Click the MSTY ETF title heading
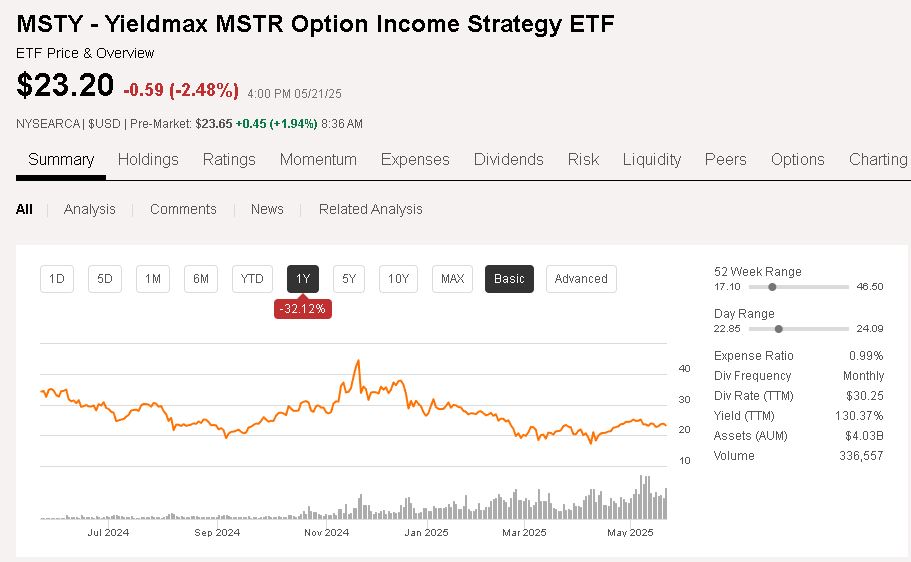The width and height of the screenshot is (911, 562). [x=315, y=24]
